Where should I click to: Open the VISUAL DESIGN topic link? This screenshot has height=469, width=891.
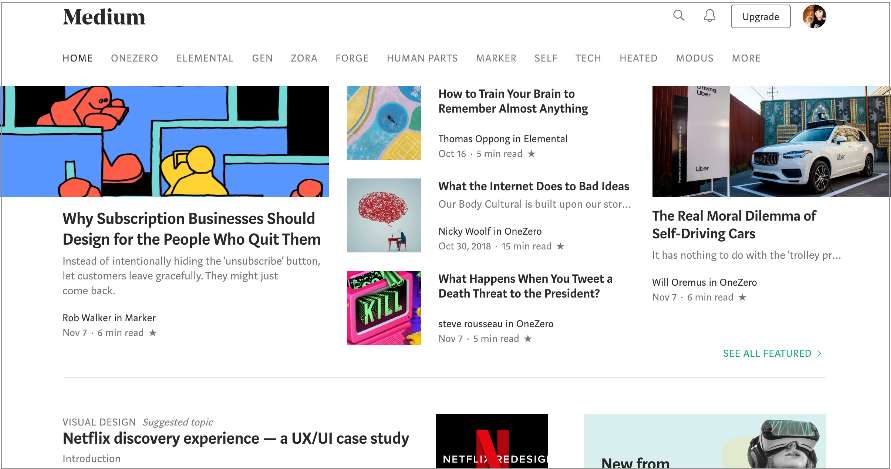(x=99, y=422)
